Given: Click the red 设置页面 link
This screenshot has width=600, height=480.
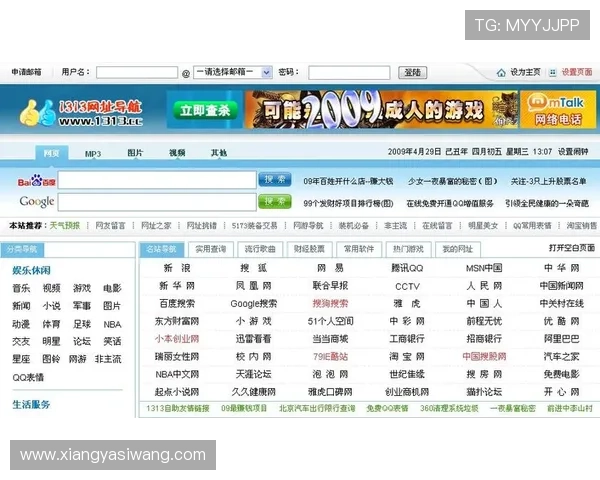Looking at the screenshot, I should click(x=577, y=72).
